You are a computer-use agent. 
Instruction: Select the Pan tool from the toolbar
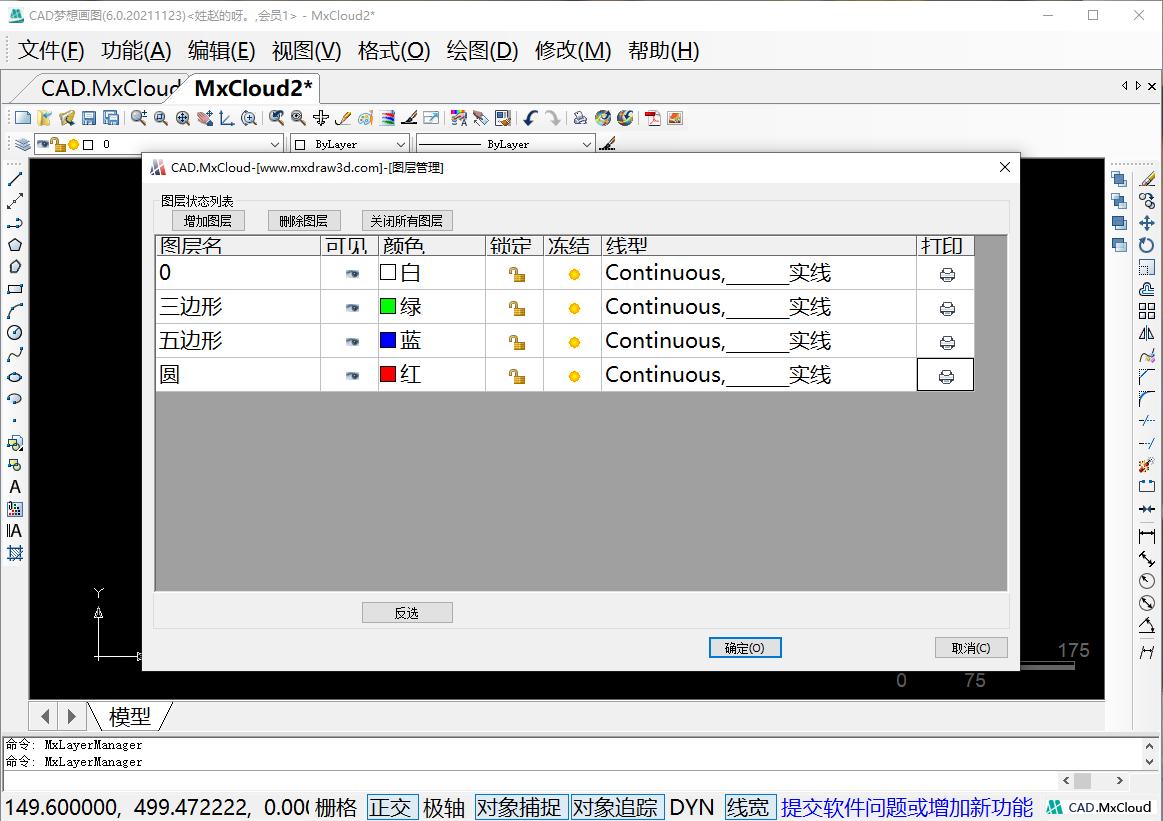coord(204,118)
